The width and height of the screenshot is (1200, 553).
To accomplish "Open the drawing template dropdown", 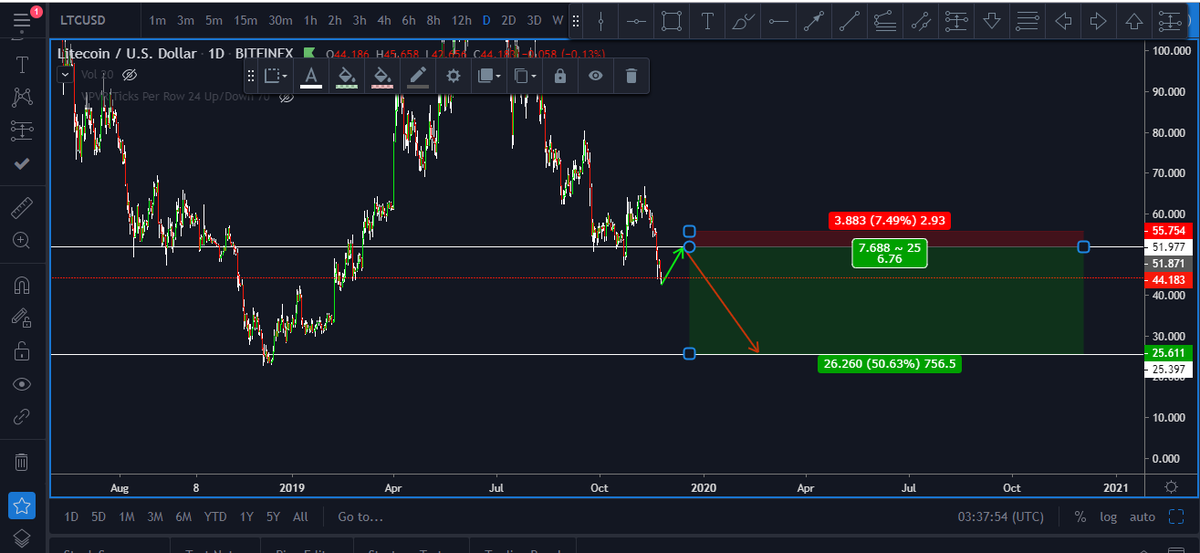I will pyautogui.click(x=275, y=75).
